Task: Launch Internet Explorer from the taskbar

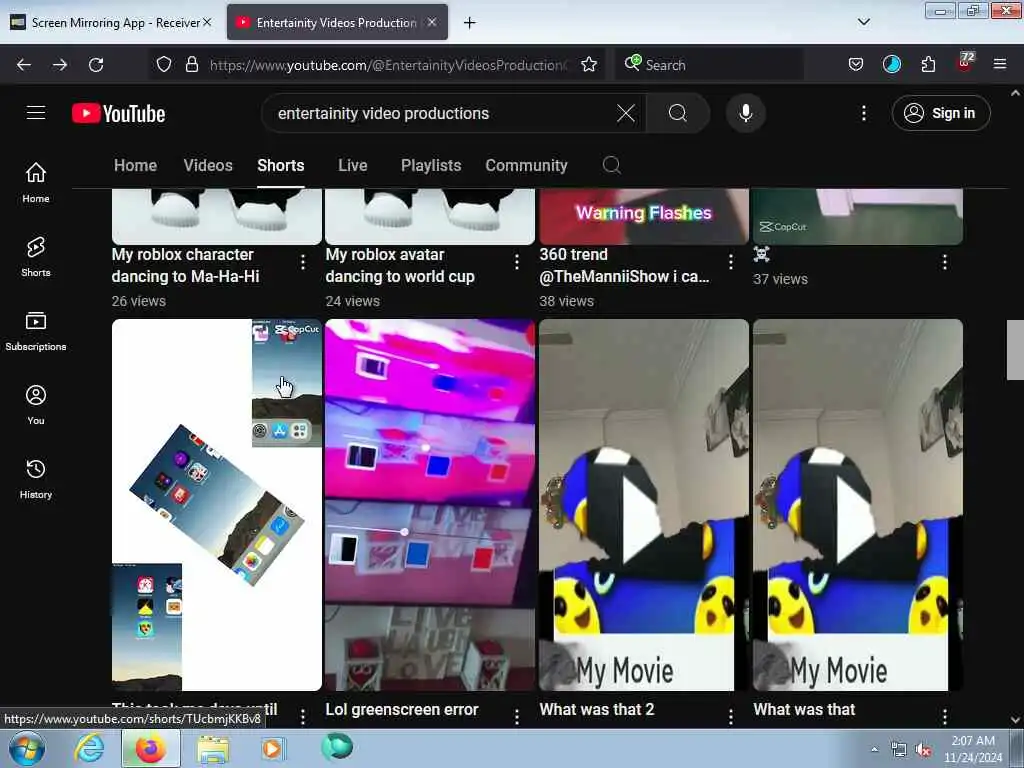Action: click(89, 748)
